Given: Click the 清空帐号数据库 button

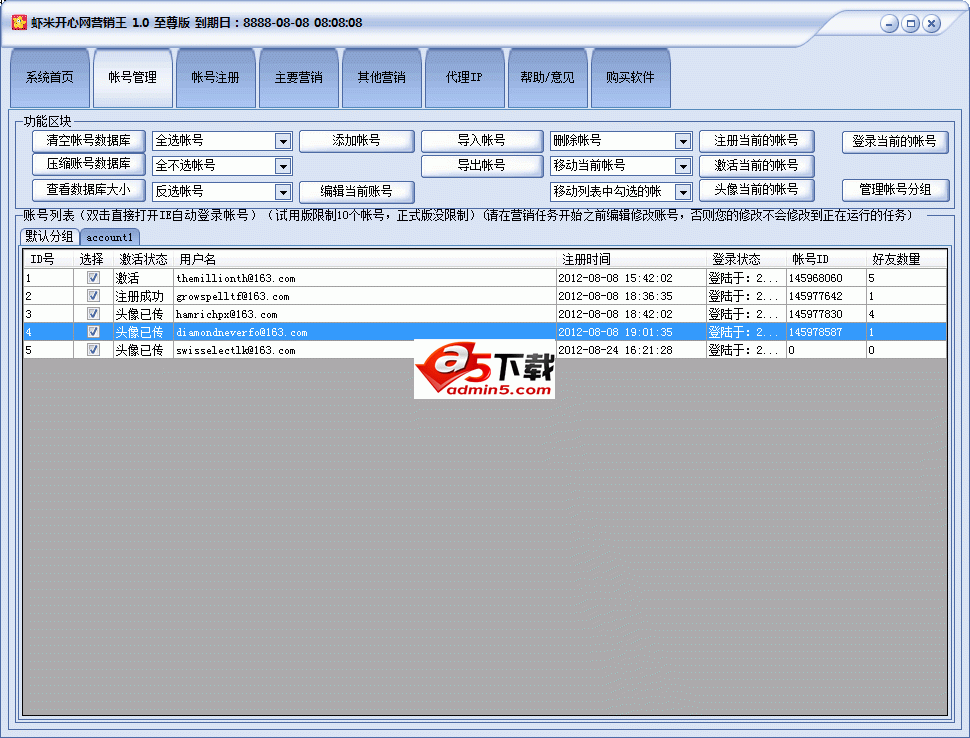Looking at the screenshot, I should [88, 141].
